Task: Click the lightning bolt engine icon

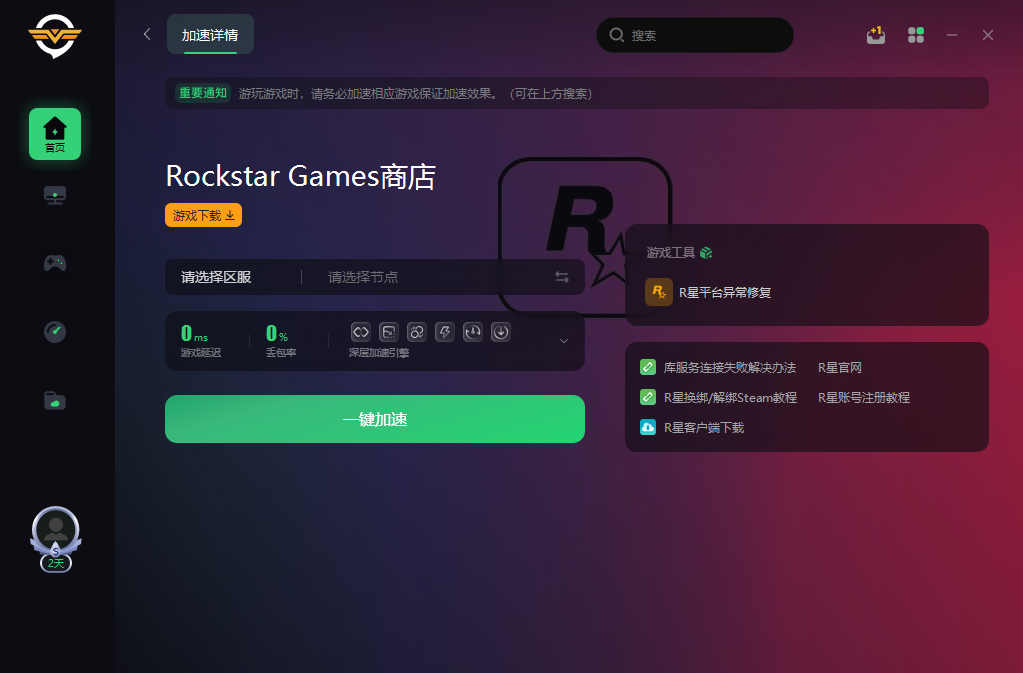Action: tap(445, 332)
